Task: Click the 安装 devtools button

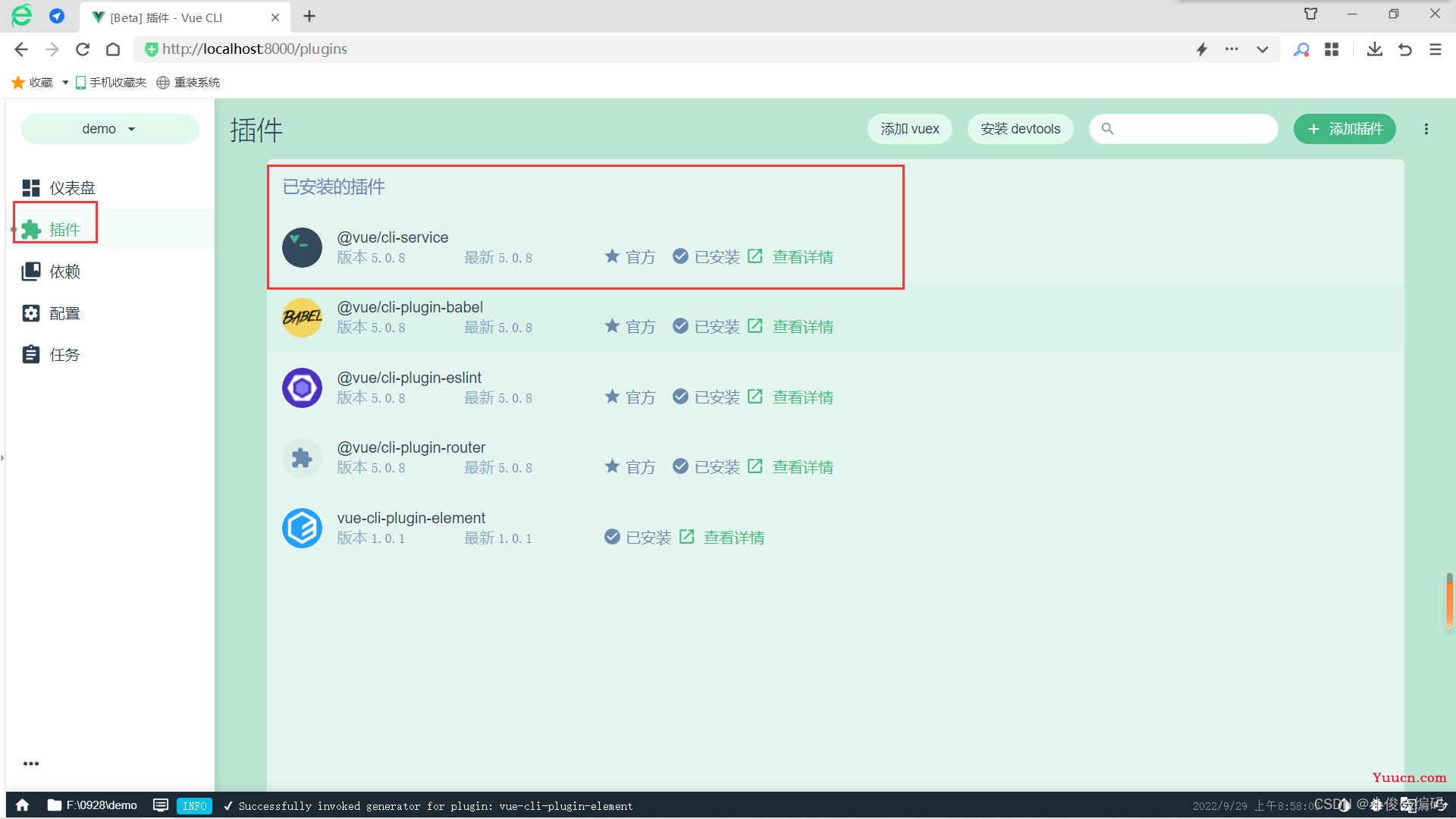Action: pos(1020,129)
